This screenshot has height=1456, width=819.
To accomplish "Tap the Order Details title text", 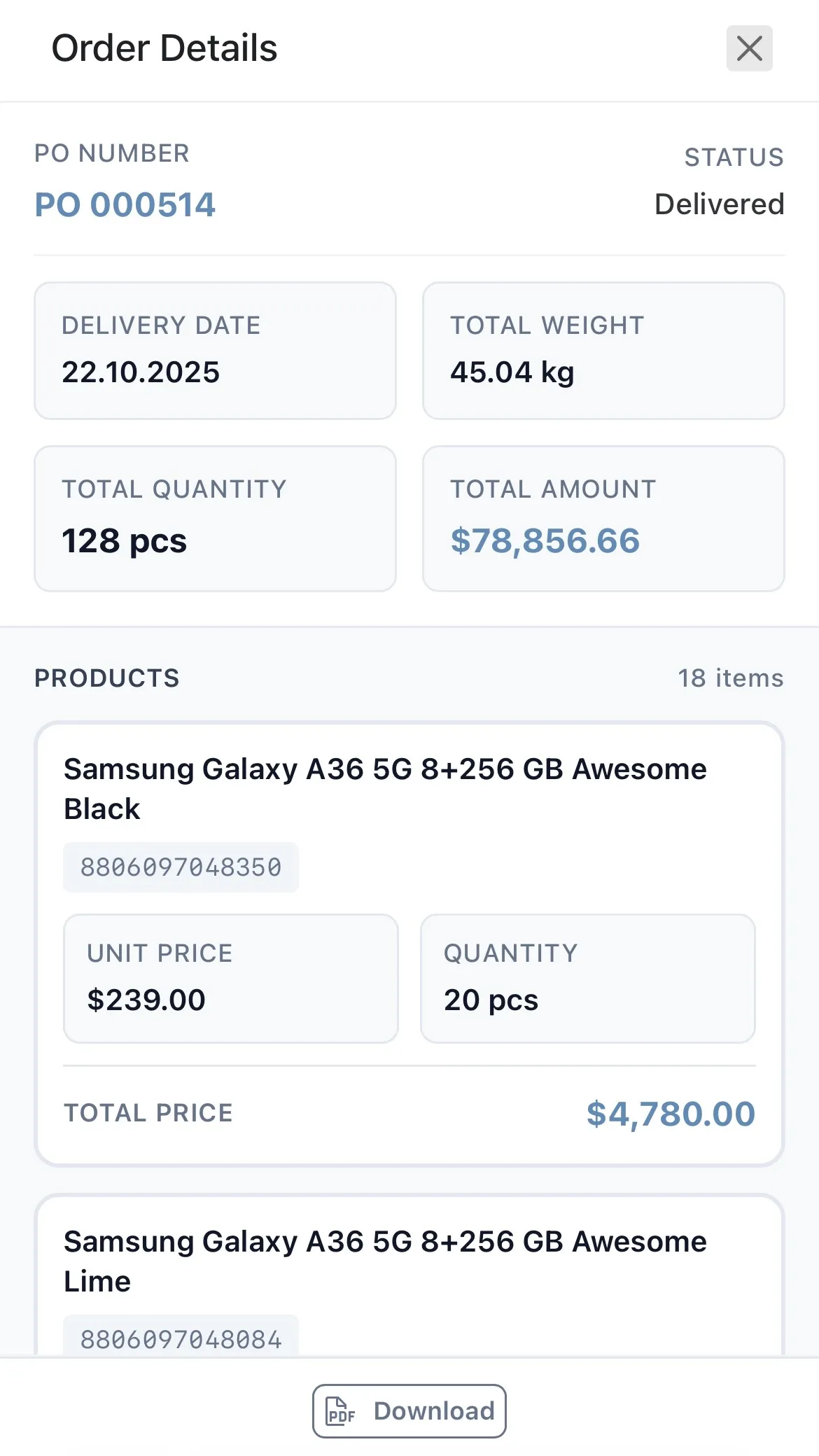I will tap(164, 48).
